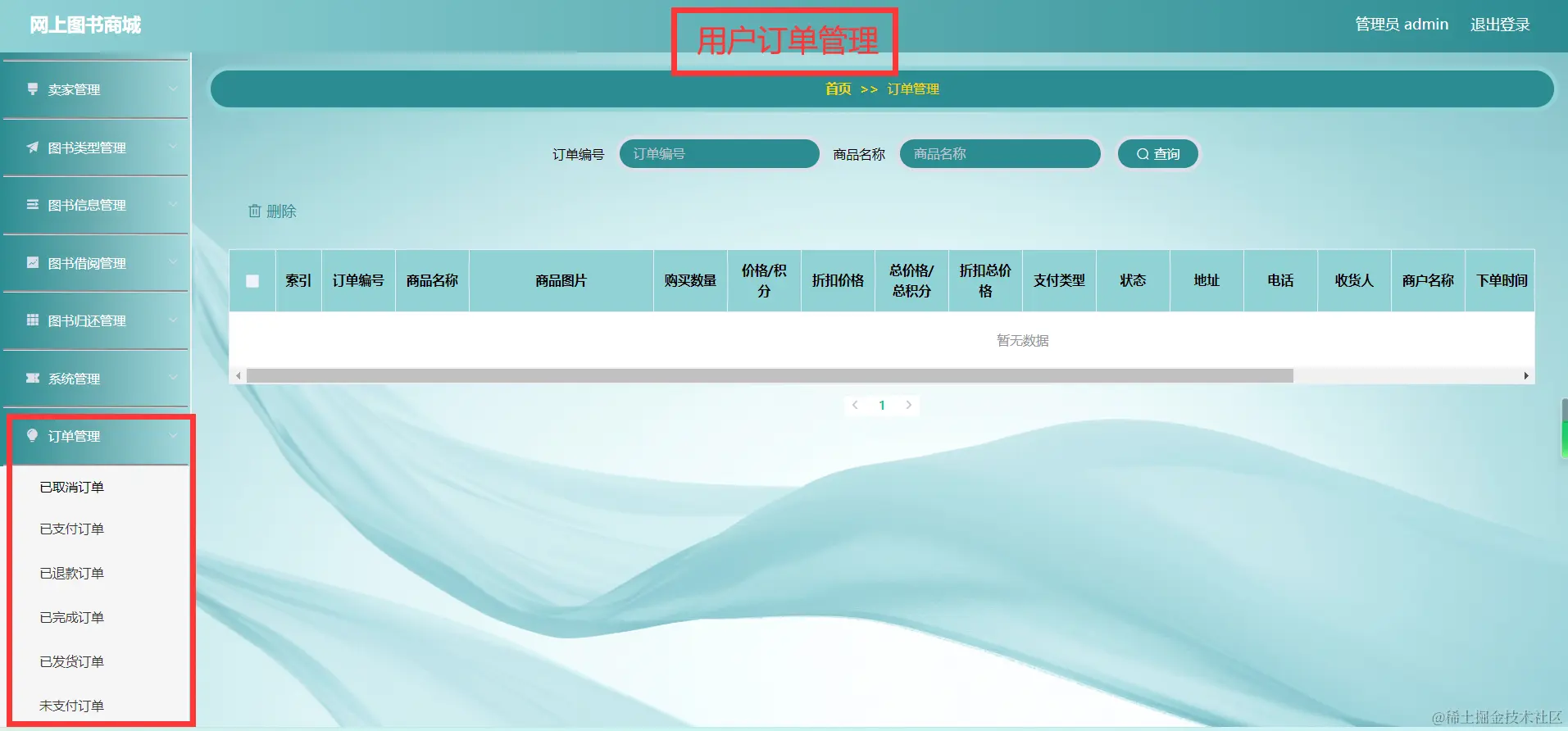The width and height of the screenshot is (1568, 731).
Task: Click the 图书类型管理 menu label
Action: click(x=87, y=148)
